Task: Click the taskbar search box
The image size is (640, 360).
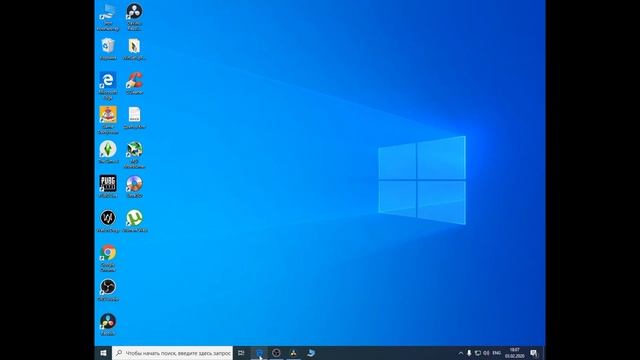Action: 172,353
